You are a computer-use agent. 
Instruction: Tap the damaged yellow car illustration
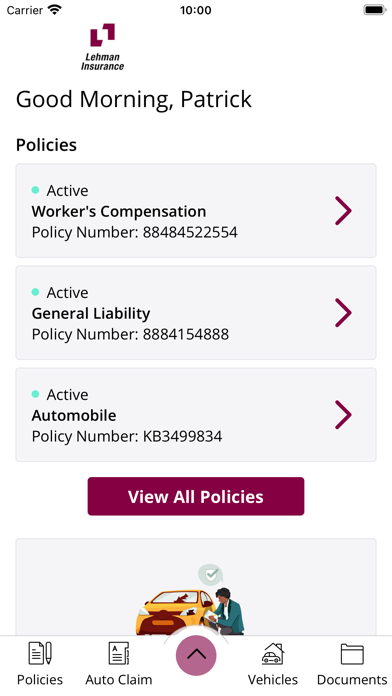click(175, 612)
